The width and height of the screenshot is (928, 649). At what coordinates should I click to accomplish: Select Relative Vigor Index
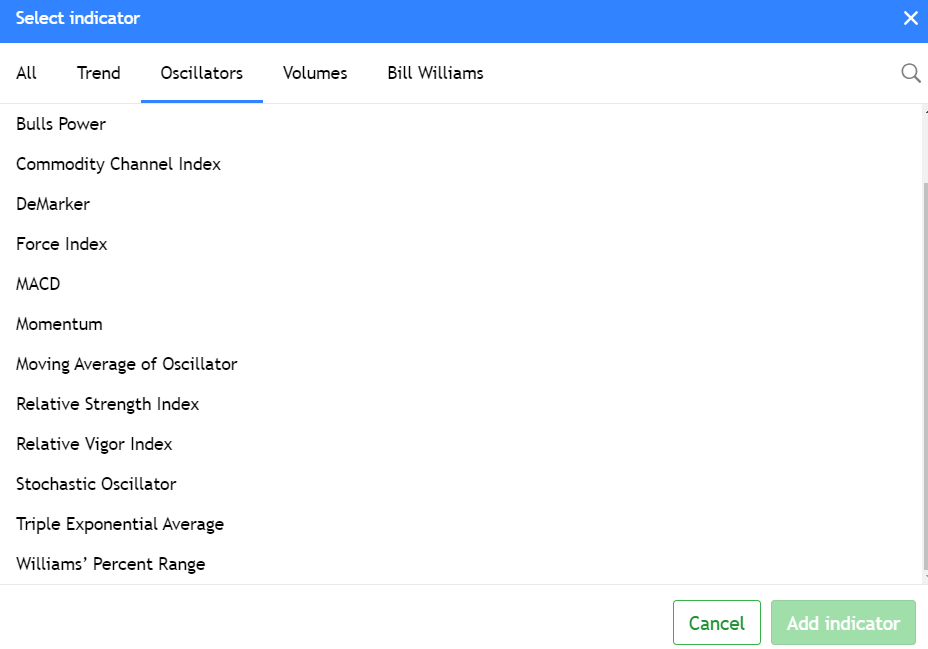point(94,444)
